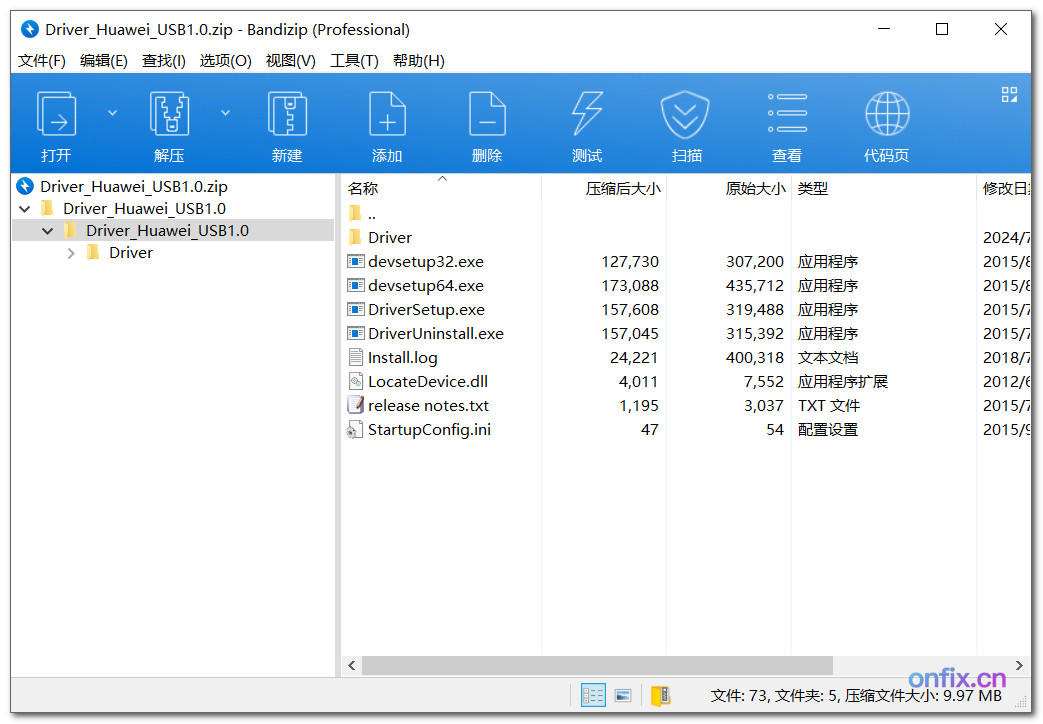Toggle details list view in status bar
This screenshot has width=1043, height=724.
pos(593,694)
